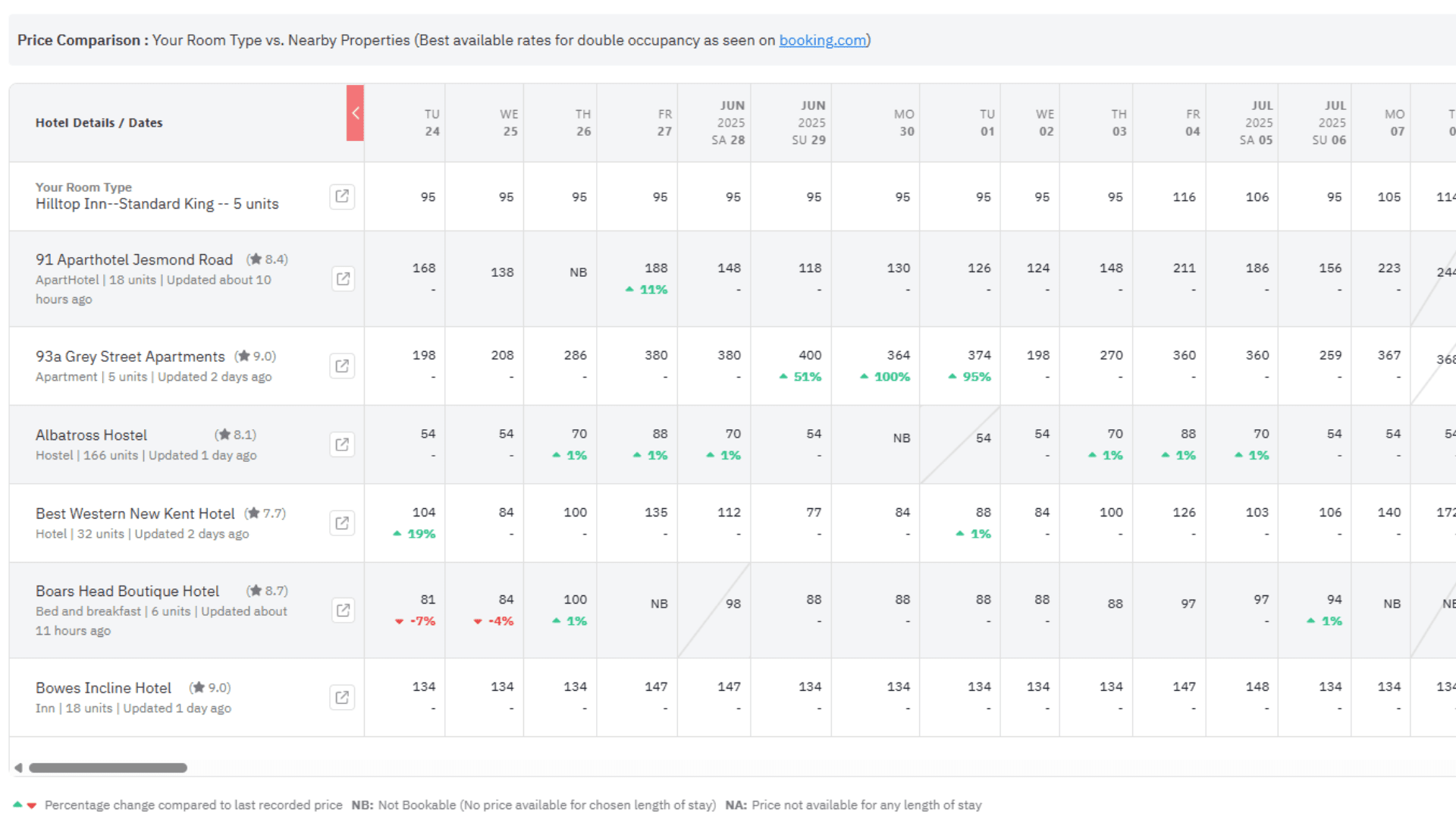This screenshot has width=1456, height=819.
Task: Click the scrollbar left arrow
Action: pos(18,767)
